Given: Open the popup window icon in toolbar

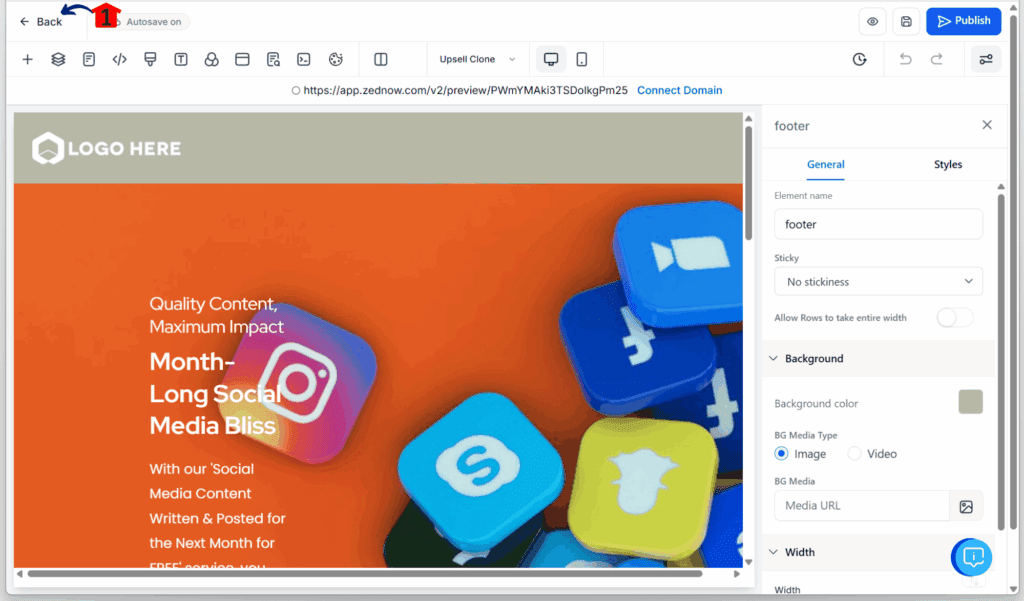Looking at the screenshot, I should (242, 59).
